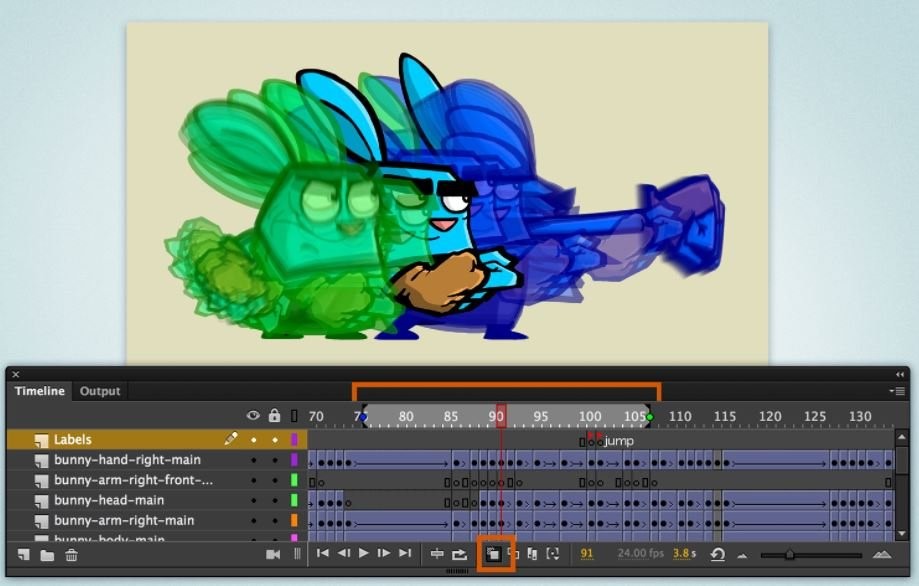Center the frame in timeline

coord(437,554)
